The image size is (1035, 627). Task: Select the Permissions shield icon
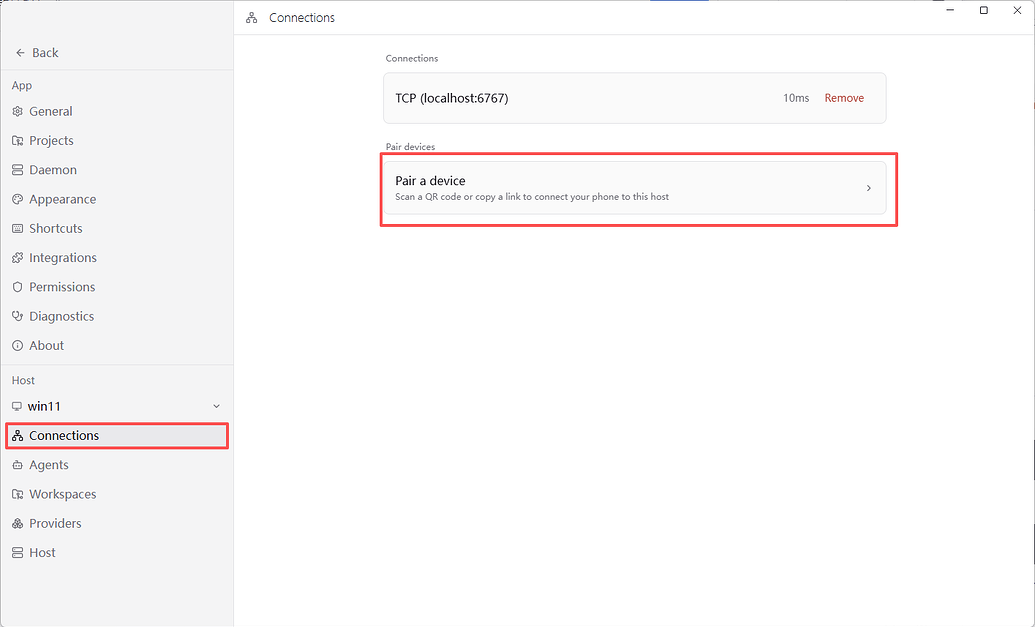(x=17, y=287)
